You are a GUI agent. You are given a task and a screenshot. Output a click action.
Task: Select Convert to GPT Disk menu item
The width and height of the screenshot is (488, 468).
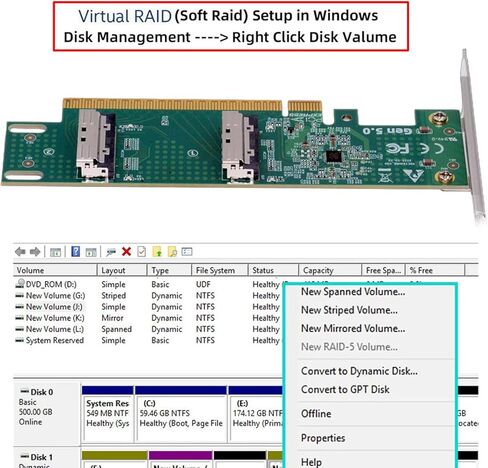(345, 389)
